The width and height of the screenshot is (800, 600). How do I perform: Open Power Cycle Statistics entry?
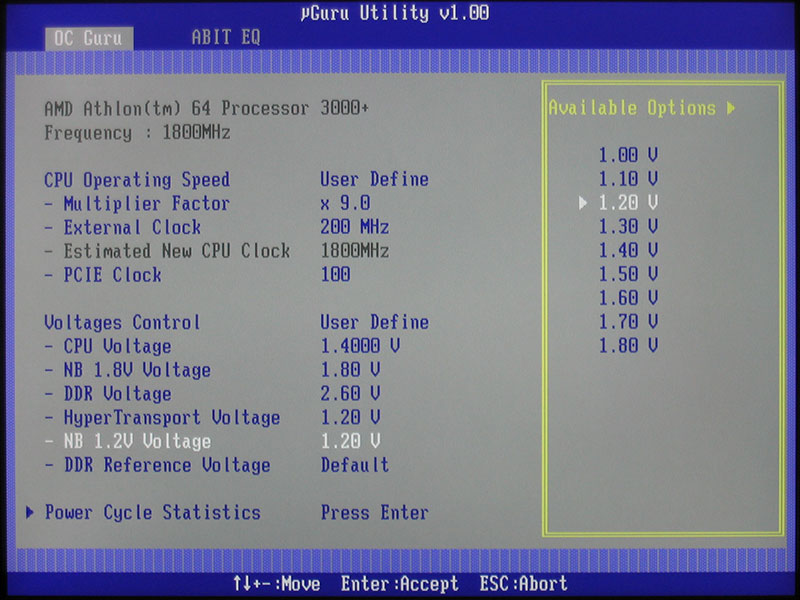[153, 512]
